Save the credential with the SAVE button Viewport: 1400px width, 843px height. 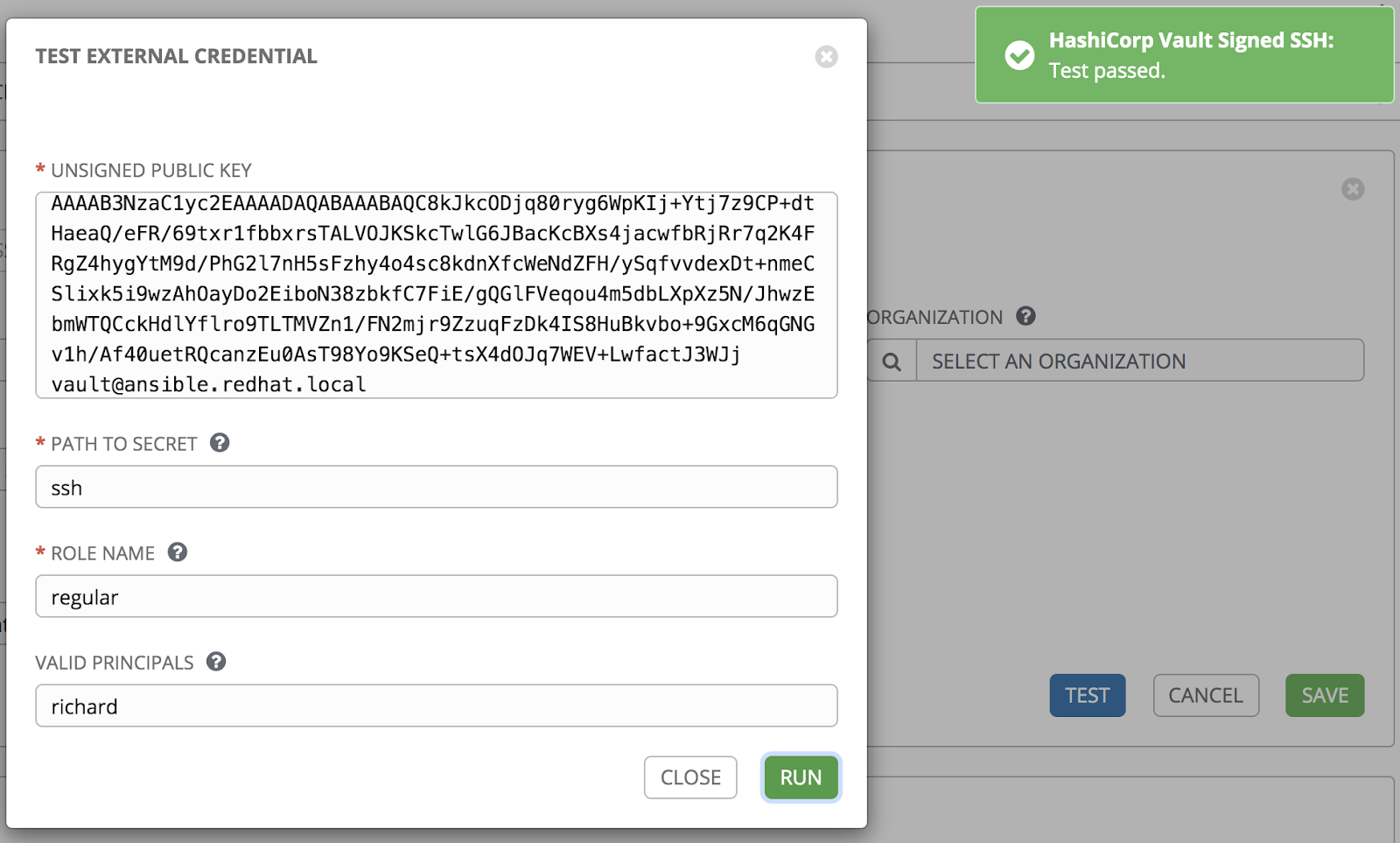pos(1324,696)
